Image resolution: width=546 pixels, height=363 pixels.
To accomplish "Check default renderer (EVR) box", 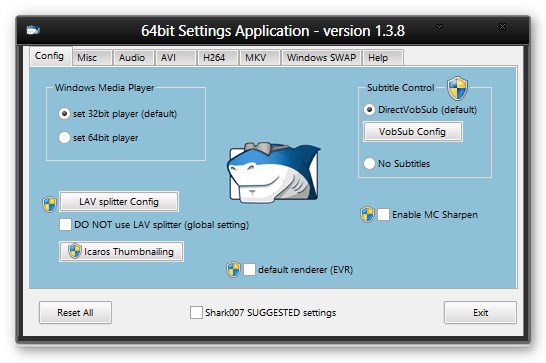I will (249, 269).
